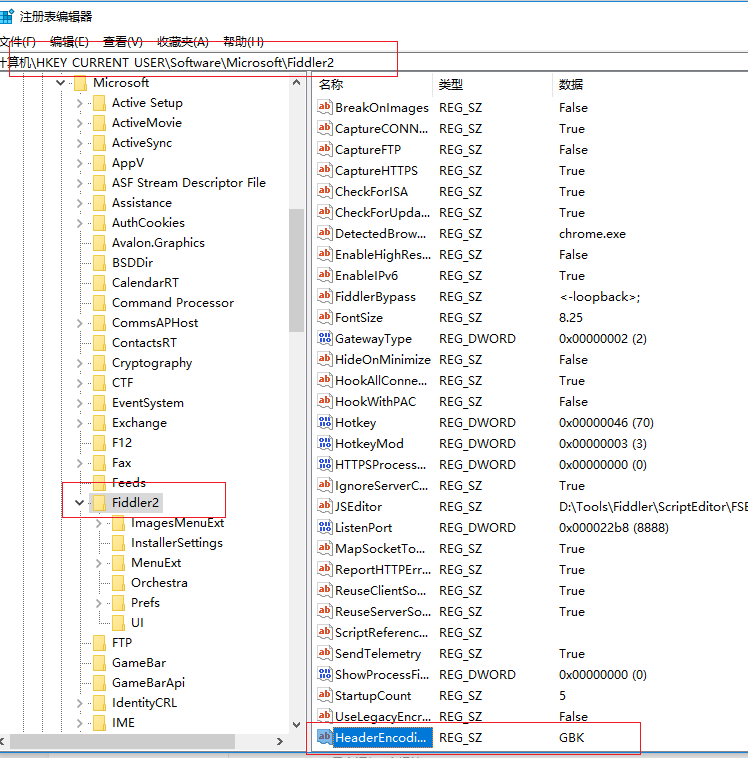This screenshot has width=748, height=758.
Task: Expand the MenuExt subkey
Action: pyautogui.click(x=99, y=563)
